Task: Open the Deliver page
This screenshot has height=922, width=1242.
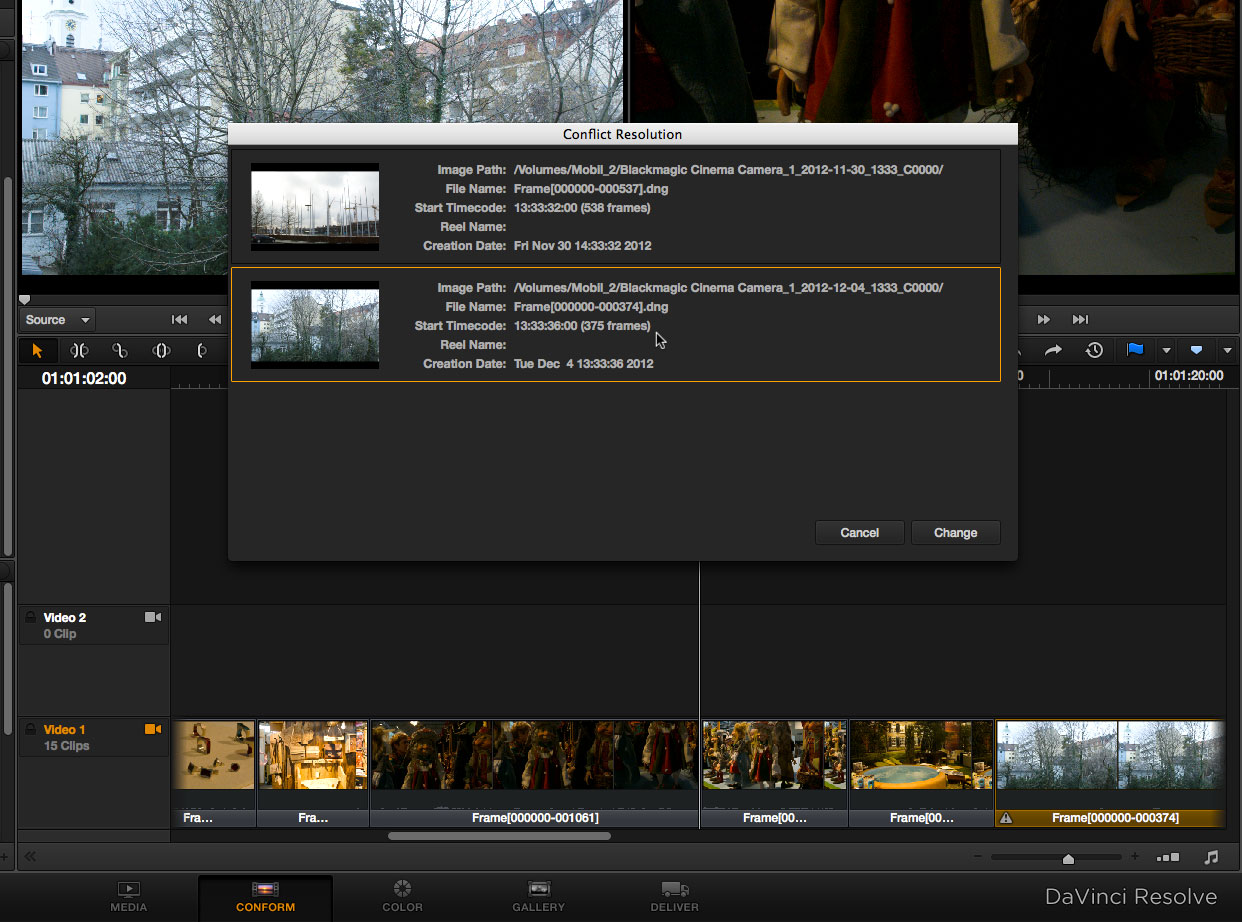Action: pyautogui.click(x=674, y=895)
